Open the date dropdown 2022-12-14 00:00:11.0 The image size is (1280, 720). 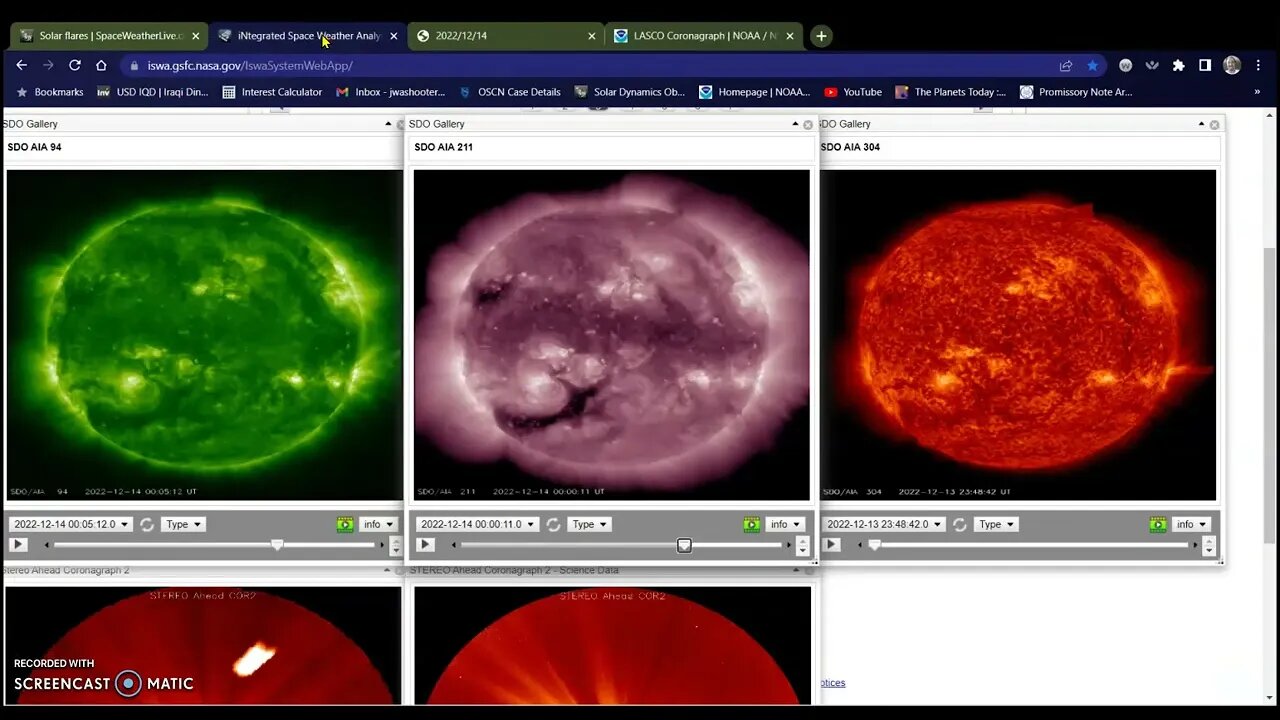[x=477, y=524]
